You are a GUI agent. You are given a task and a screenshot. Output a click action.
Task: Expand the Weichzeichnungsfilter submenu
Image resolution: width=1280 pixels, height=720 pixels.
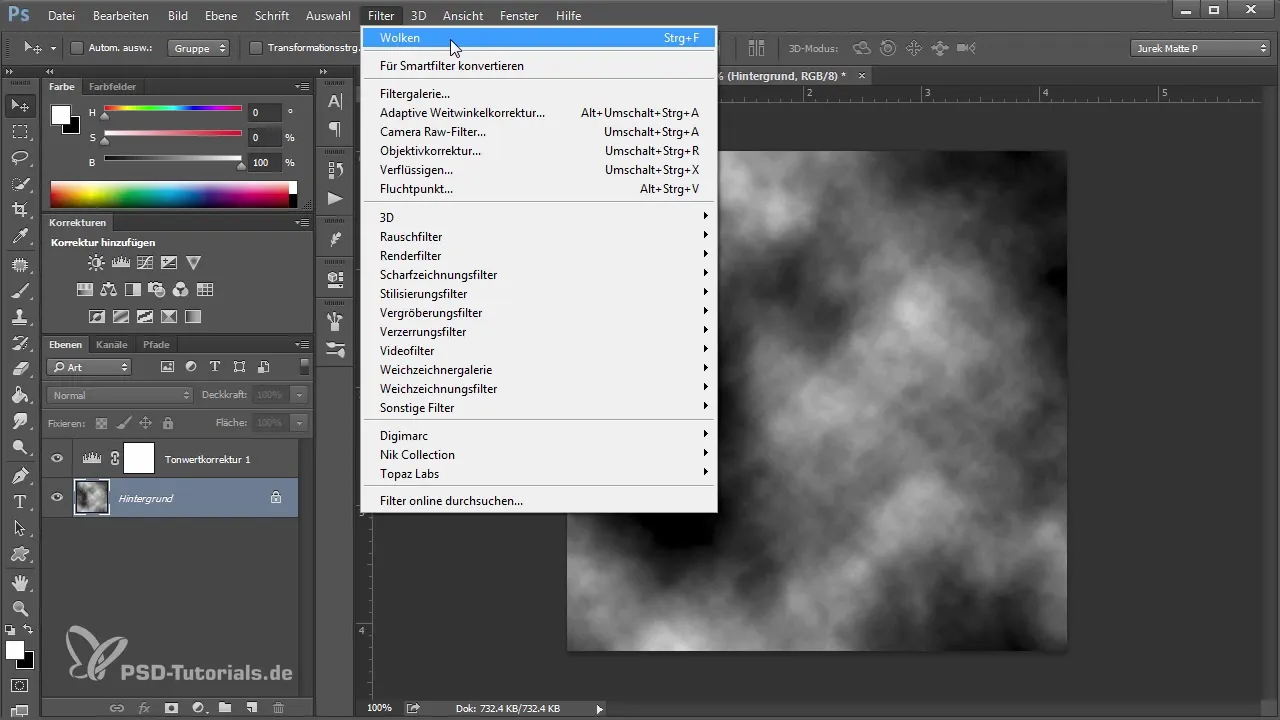coord(539,388)
